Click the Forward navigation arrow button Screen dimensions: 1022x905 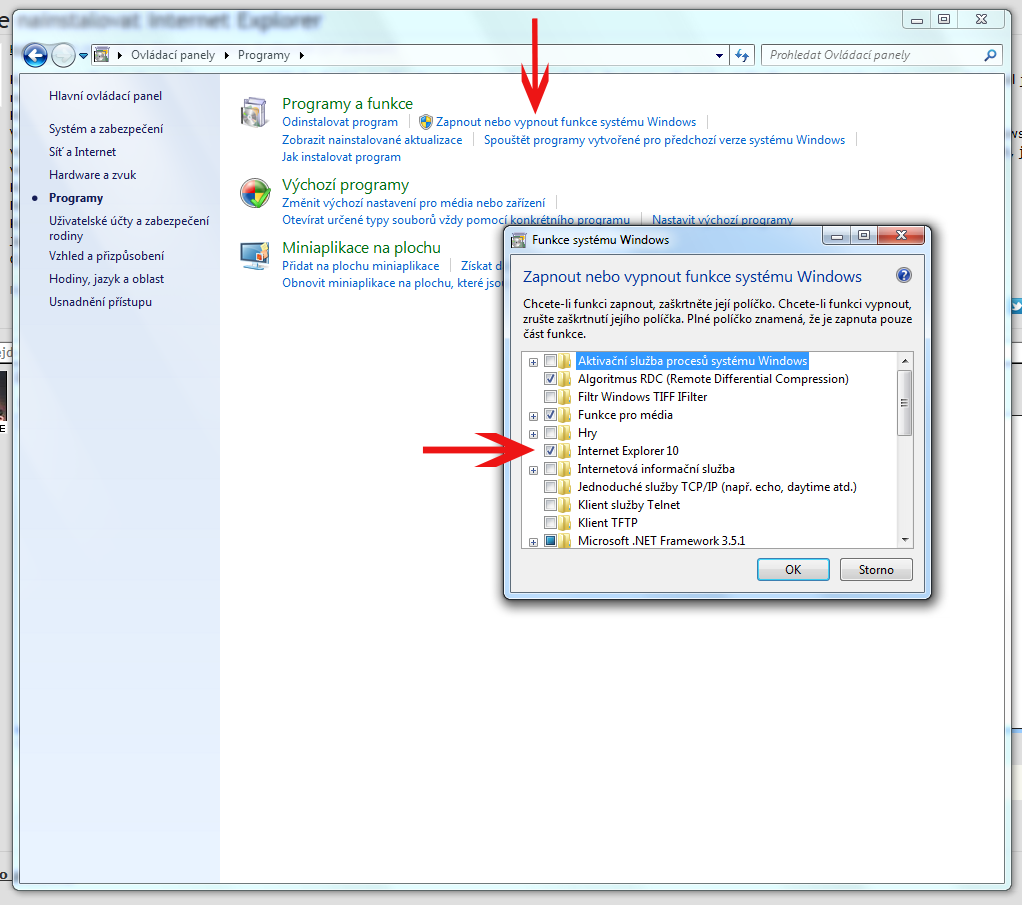[x=63, y=55]
